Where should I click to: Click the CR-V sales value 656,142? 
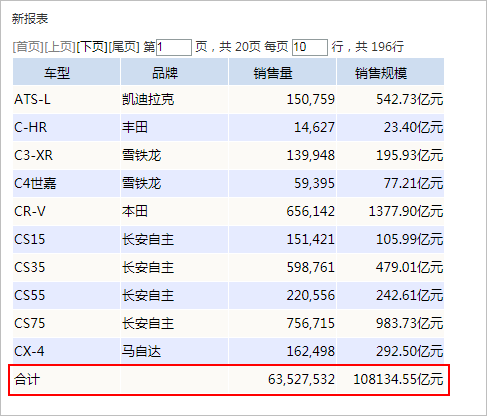[311, 211]
